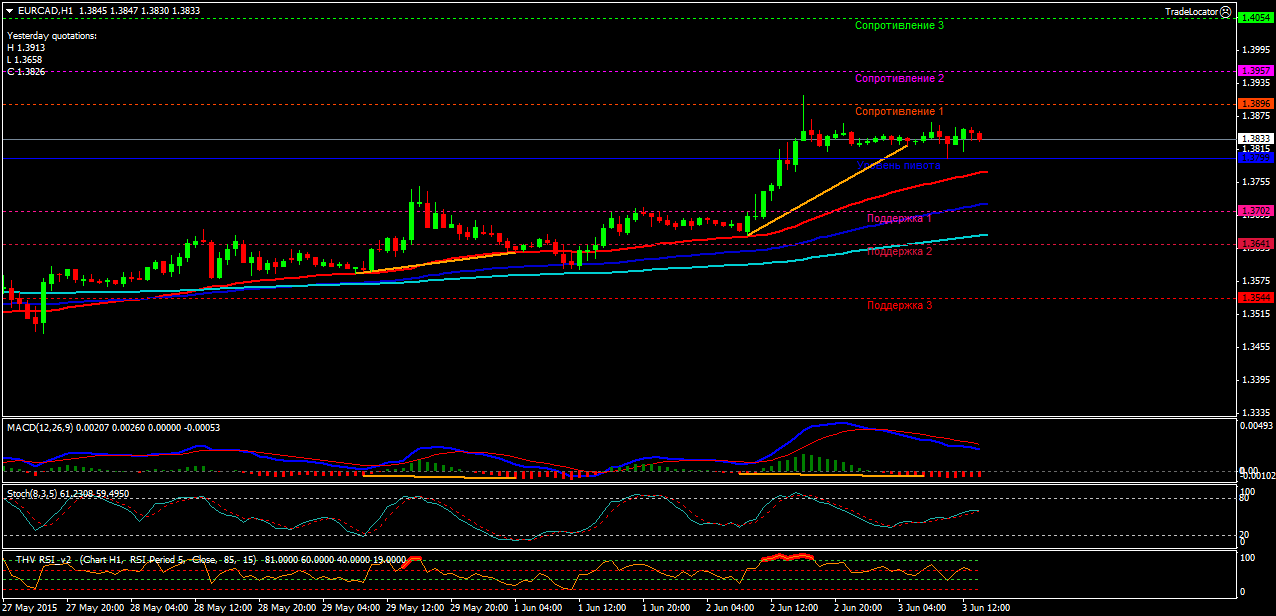Click the 0.00493 MACD scale value

(x=1256, y=426)
